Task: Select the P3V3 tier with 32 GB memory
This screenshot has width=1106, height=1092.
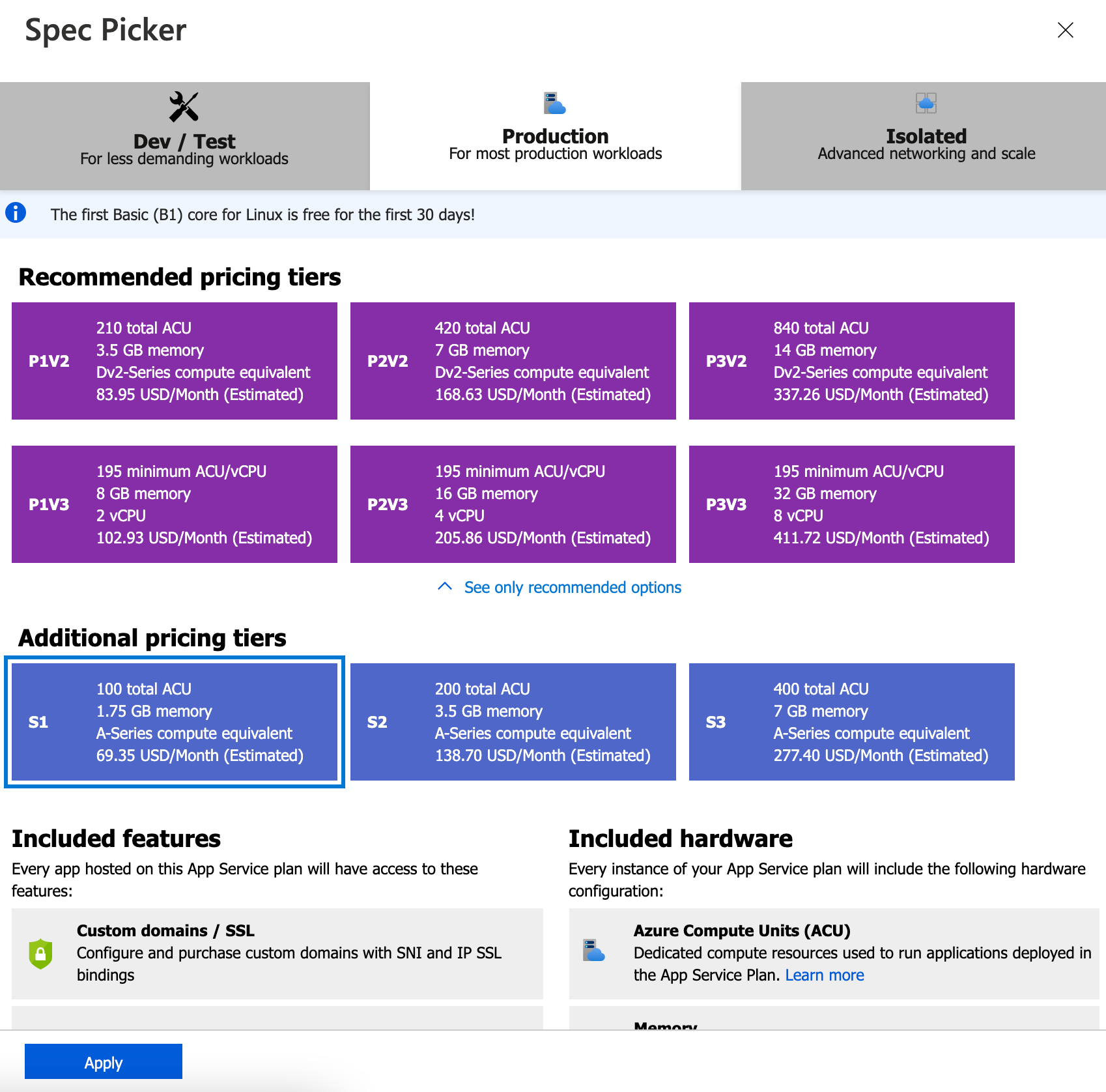Action: click(x=852, y=504)
